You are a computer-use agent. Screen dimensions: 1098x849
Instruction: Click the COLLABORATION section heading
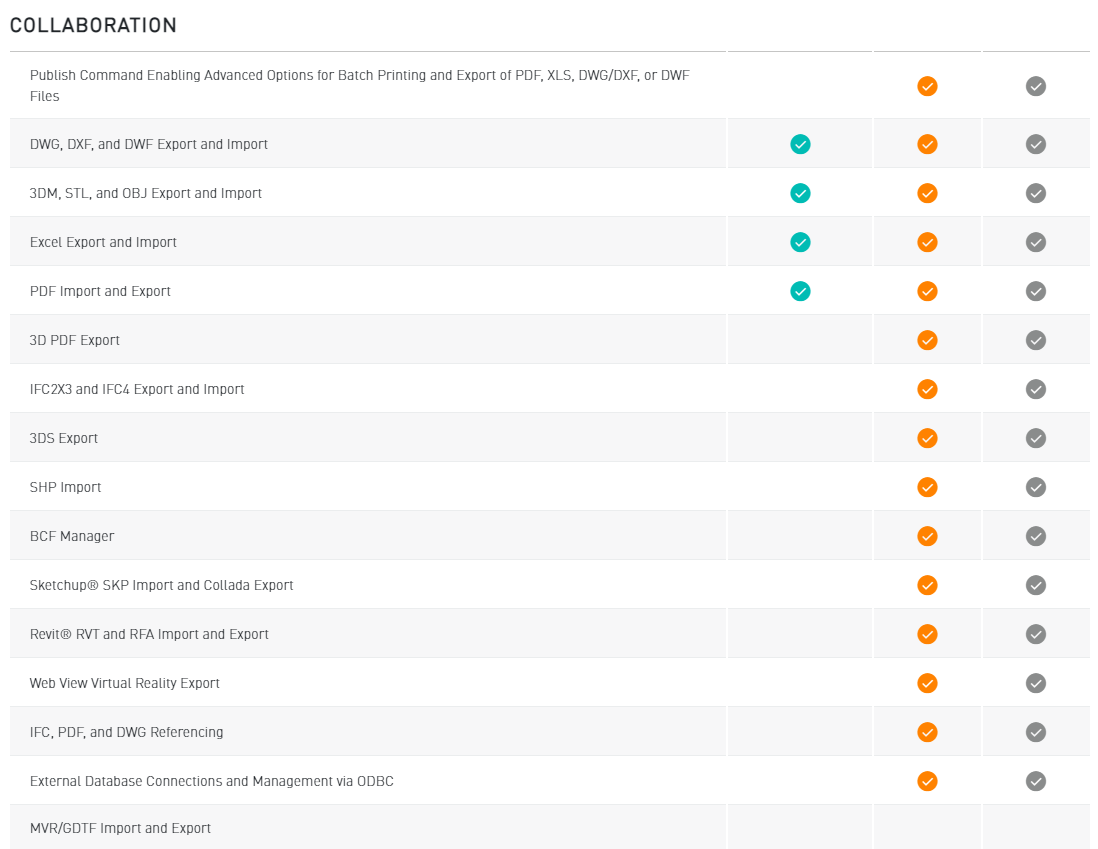(93, 26)
